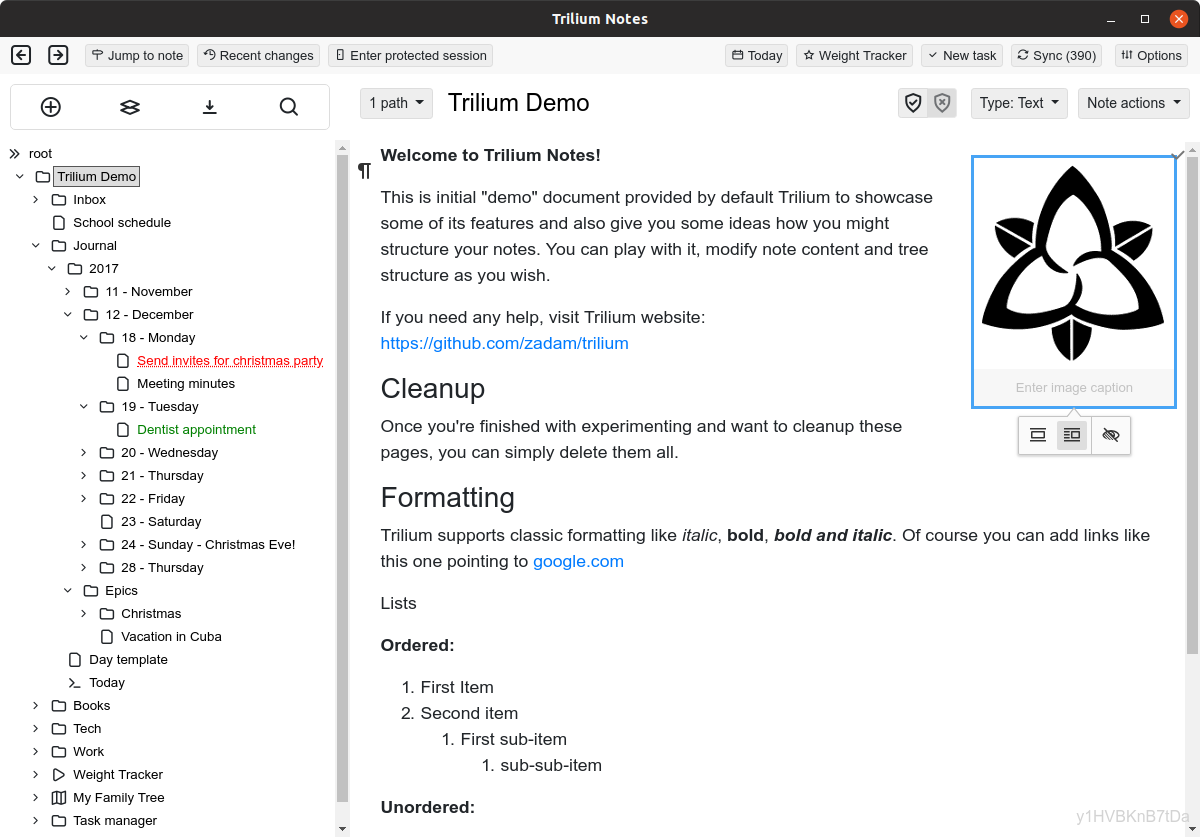
Task: Collapse the Trilium Demo tree node
Action: pyautogui.click(x=20, y=177)
